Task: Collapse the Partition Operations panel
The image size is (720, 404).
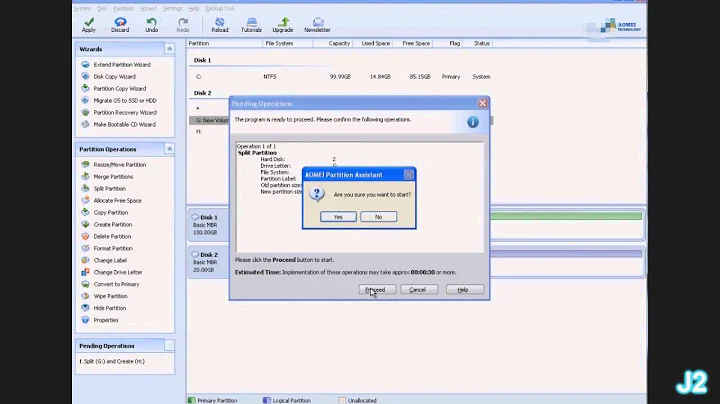Action: pyautogui.click(x=169, y=149)
